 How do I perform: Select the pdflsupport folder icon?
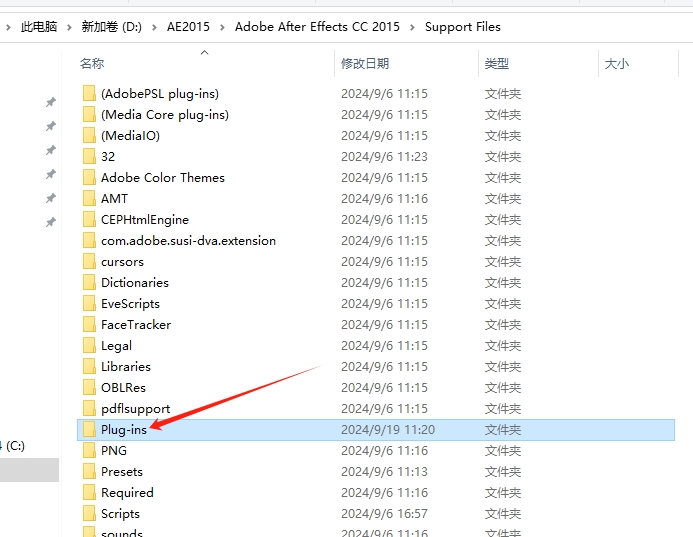89,408
